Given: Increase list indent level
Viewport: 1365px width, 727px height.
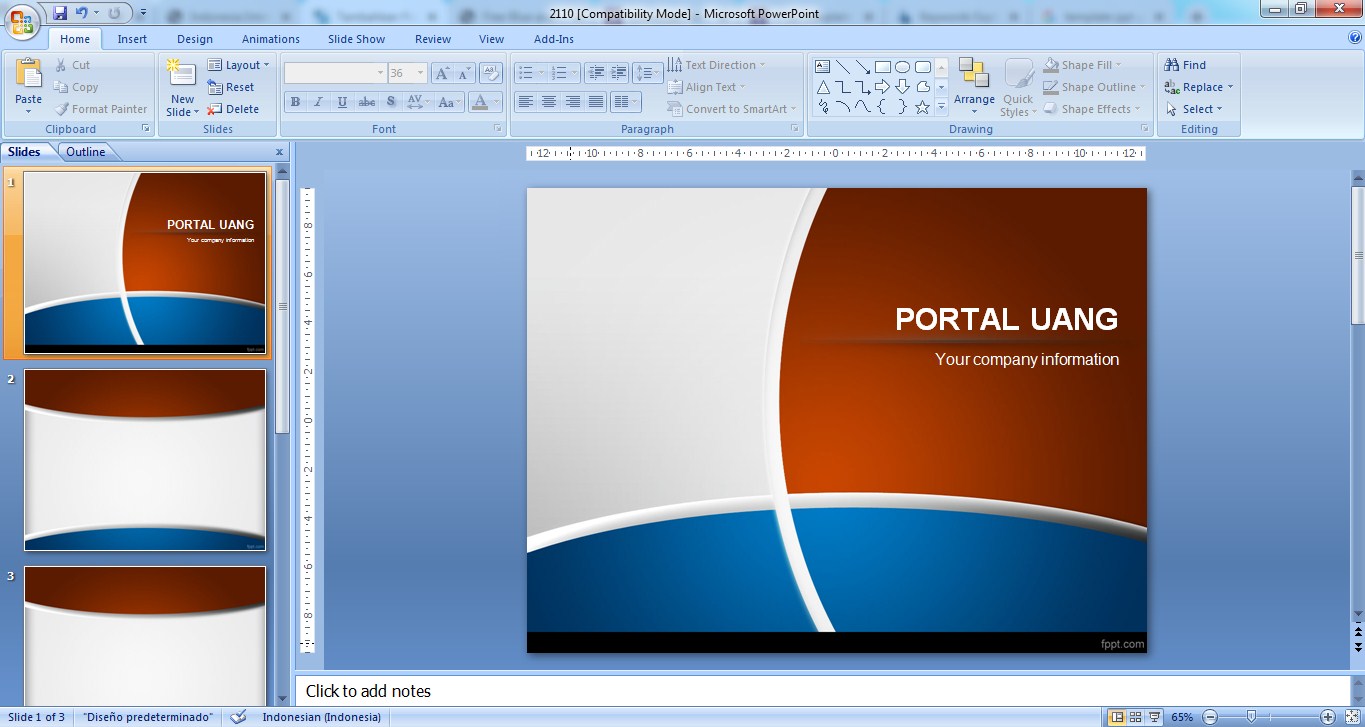Looking at the screenshot, I should pyautogui.click(x=619, y=73).
